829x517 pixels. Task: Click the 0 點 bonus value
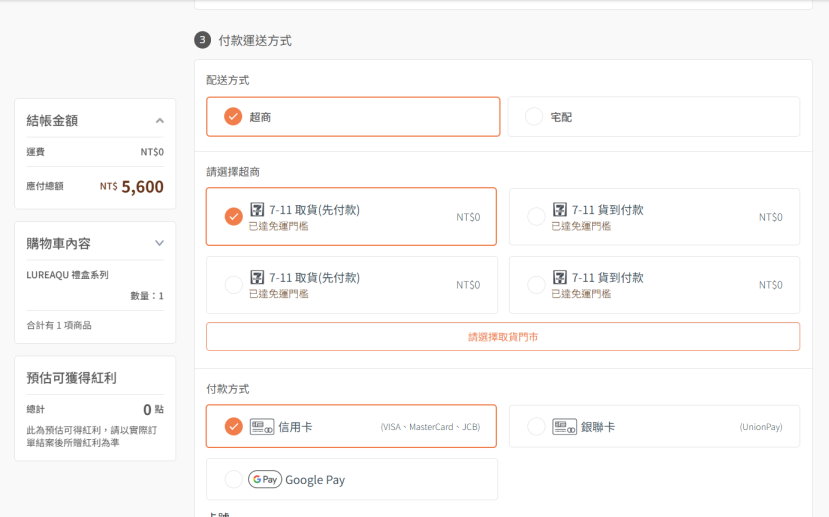153,409
